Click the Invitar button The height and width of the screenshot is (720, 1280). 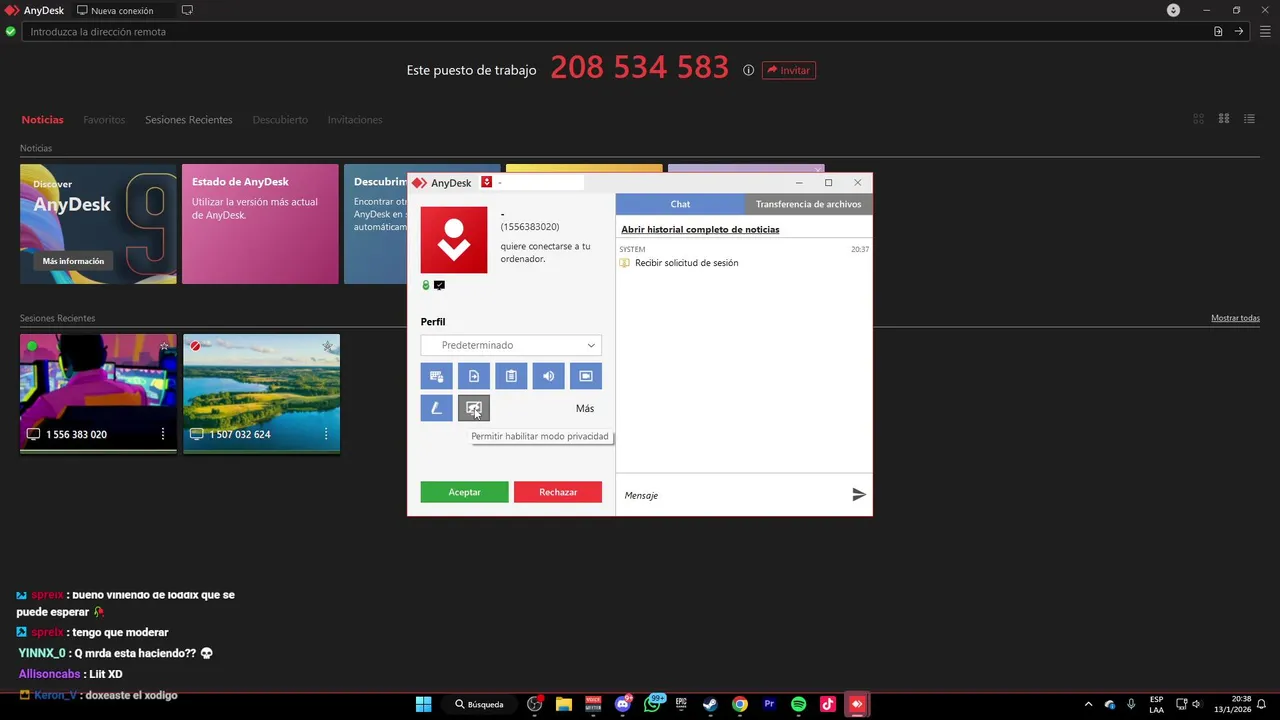(x=788, y=70)
